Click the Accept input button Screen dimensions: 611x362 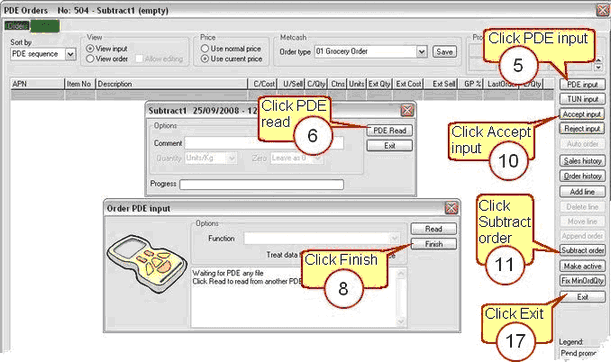click(582, 114)
